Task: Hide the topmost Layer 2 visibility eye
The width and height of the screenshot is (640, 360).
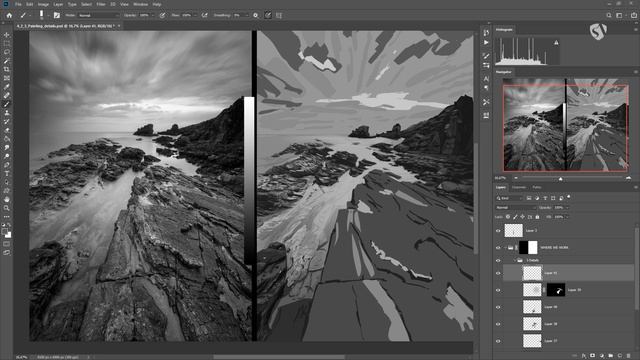Action: click(x=498, y=231)
